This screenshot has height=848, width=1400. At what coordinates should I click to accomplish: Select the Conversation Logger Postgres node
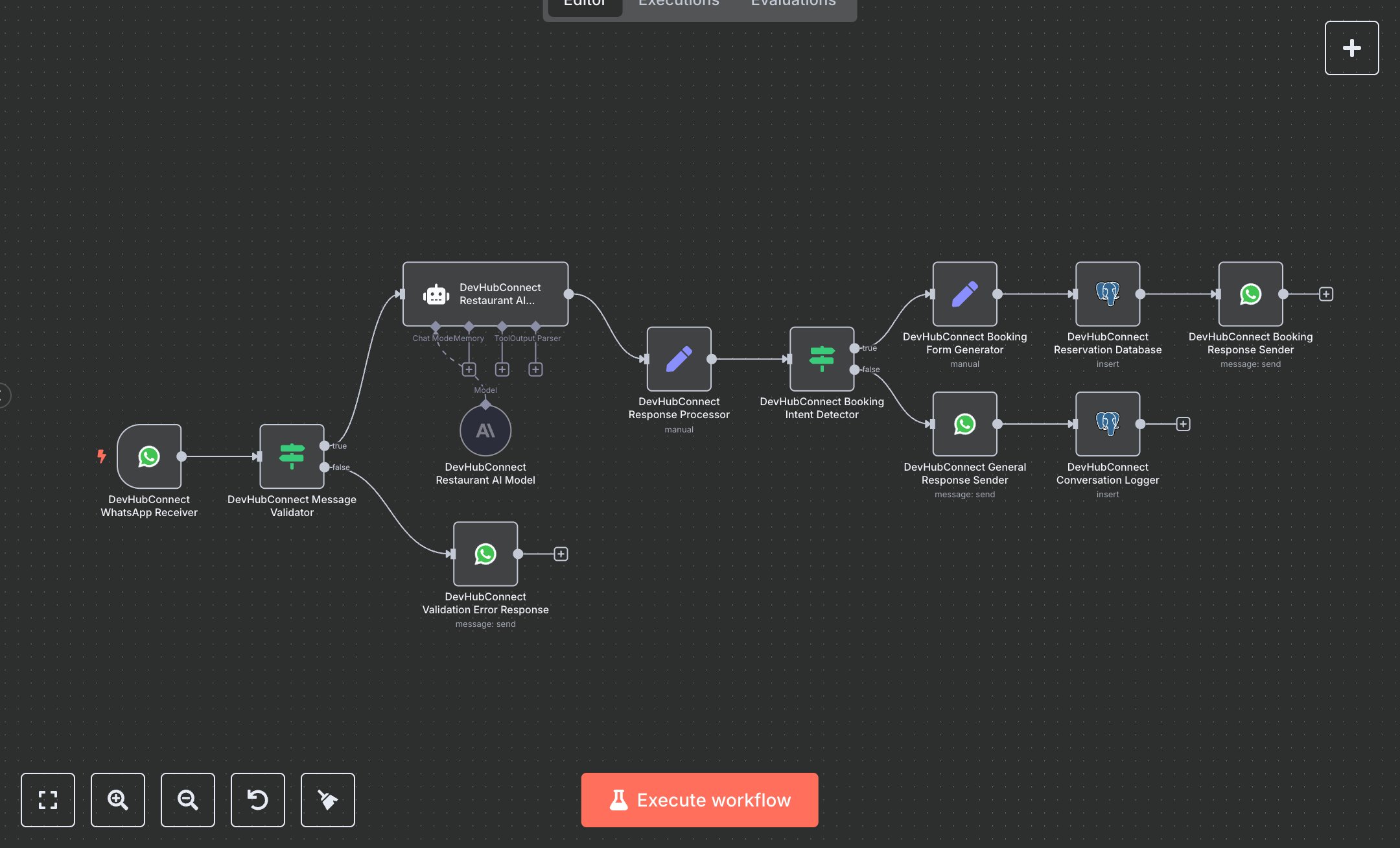(x=1107, y=423)
